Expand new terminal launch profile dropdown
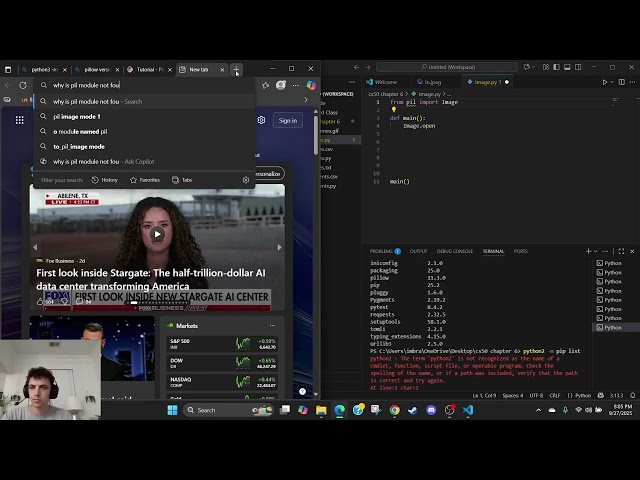This screenshot has height=480, width=640. (x=596, y=251)
